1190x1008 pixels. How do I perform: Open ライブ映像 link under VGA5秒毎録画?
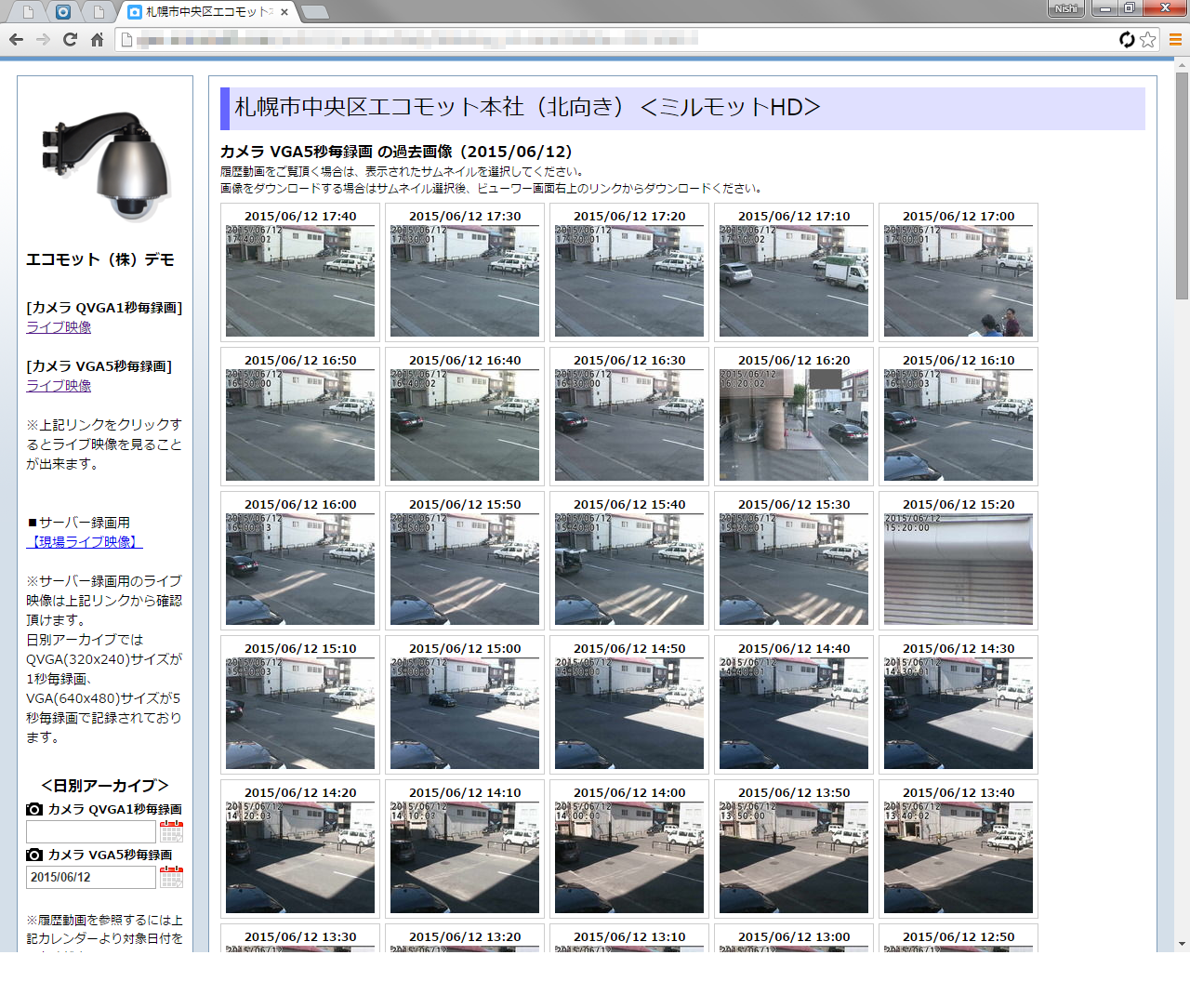pyautogui.click(x=59, y=386)
